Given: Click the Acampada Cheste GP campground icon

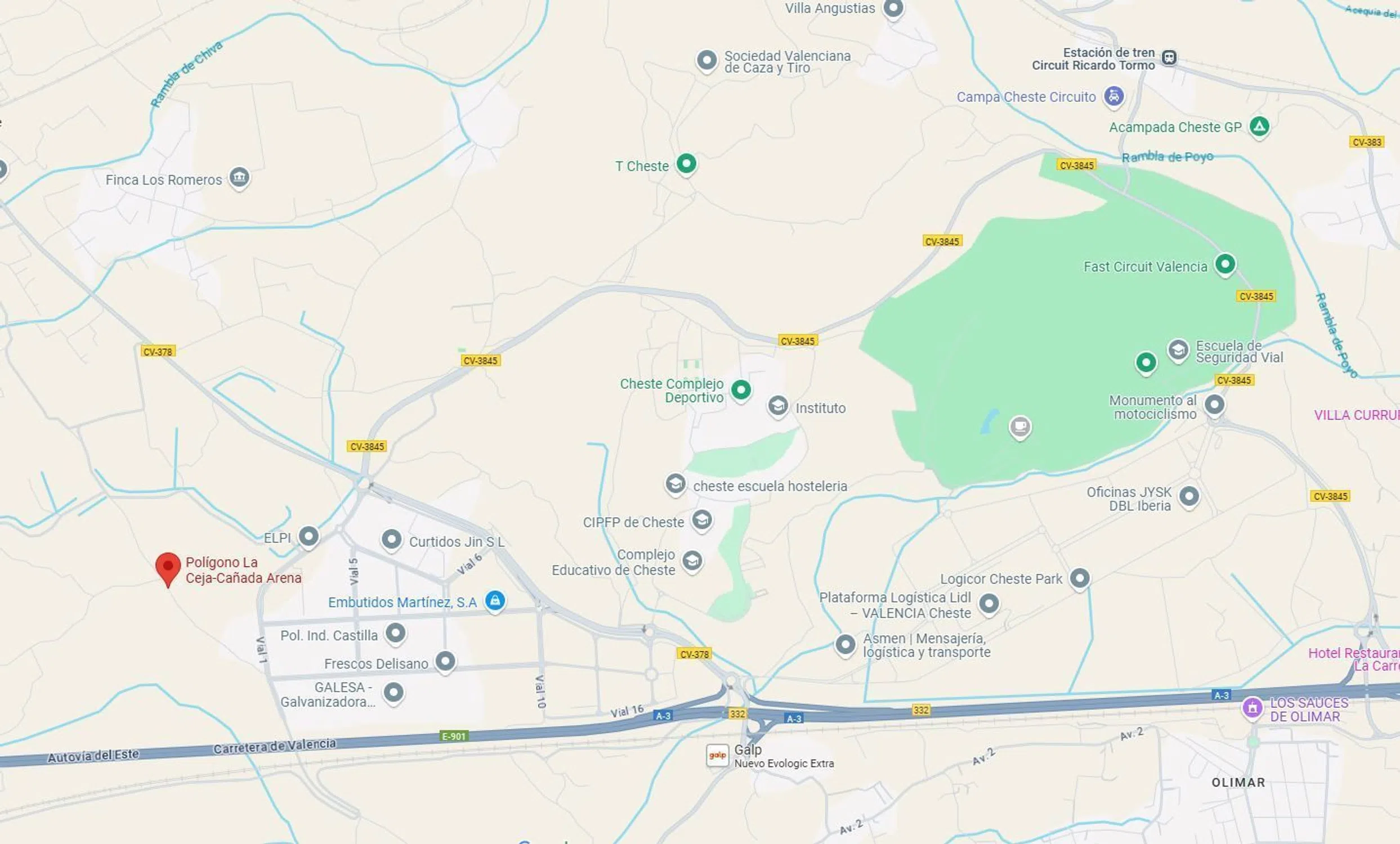Looking at the screenshot, I should (x=1259, y=127).
